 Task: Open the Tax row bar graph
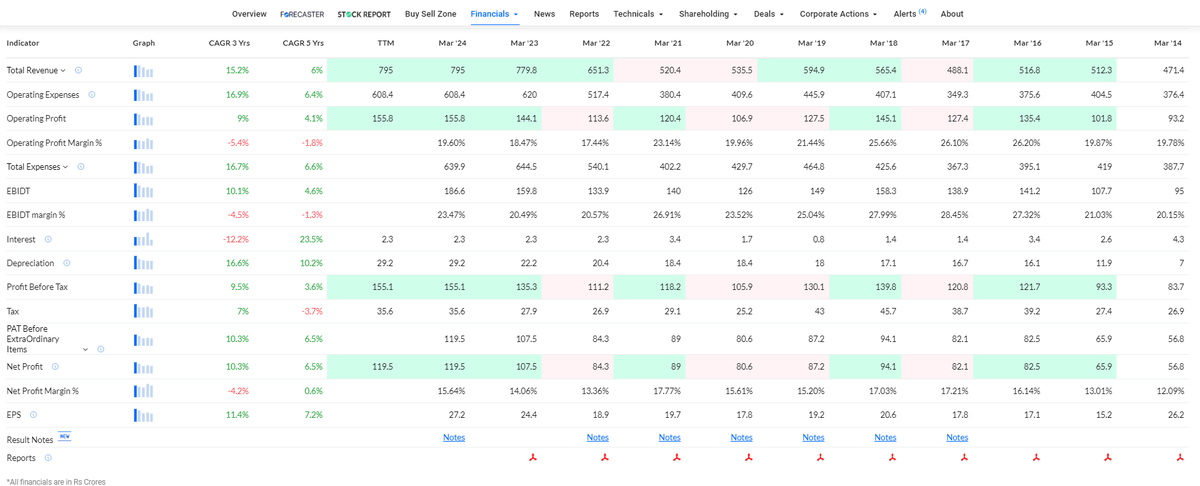click(x=143, y=311)
